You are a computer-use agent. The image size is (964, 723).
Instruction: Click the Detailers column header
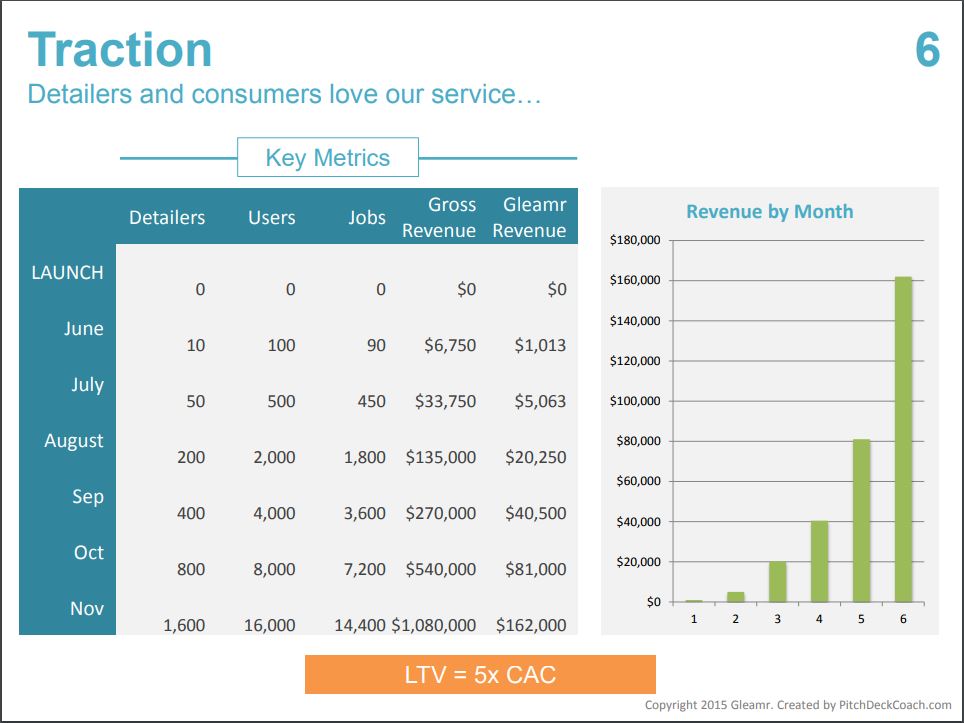[167, 218]
